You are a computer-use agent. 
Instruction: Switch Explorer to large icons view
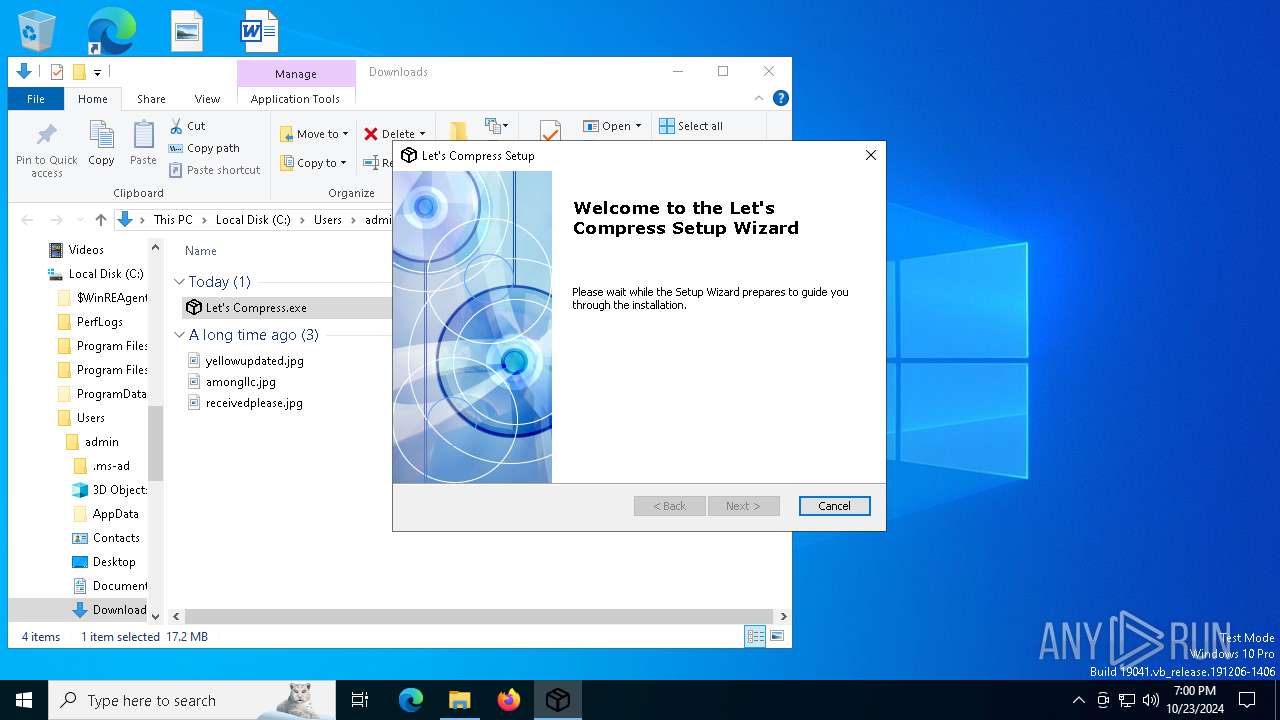coord(777,636)
